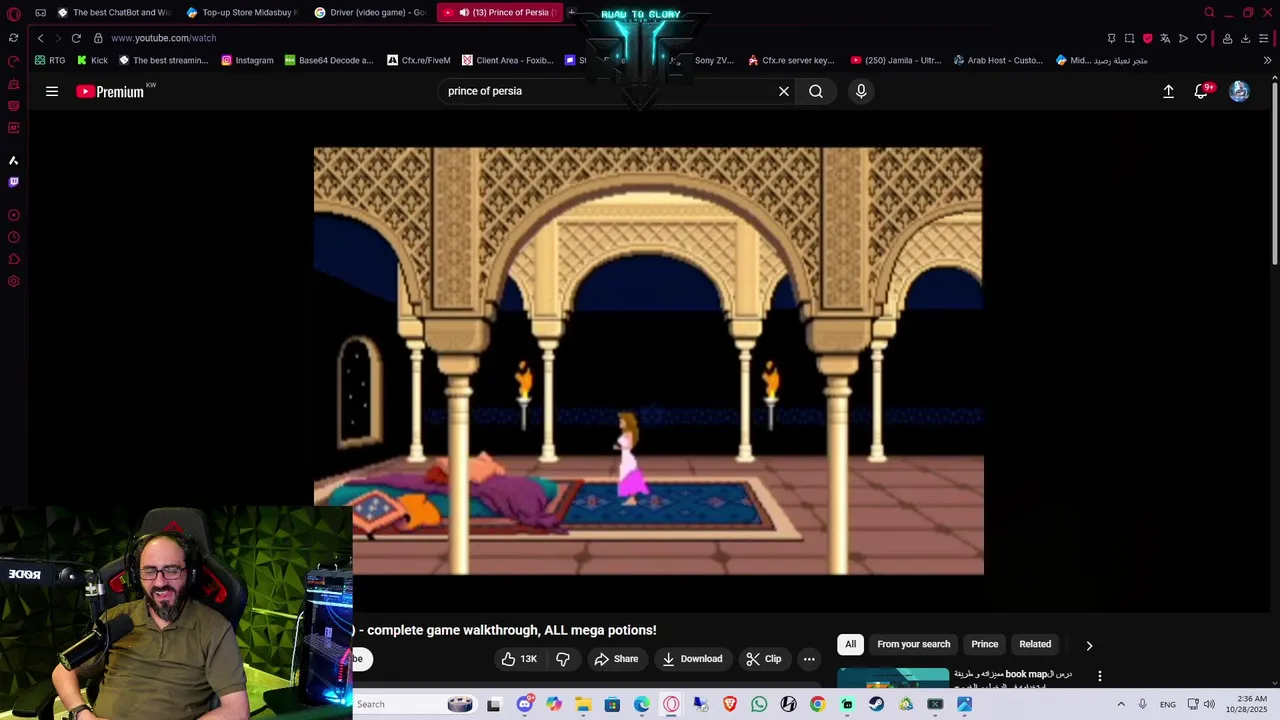Screen dimensions: 1280x720
Task: Show more filter chips with arrow
Action: [x=1089, y=645]
